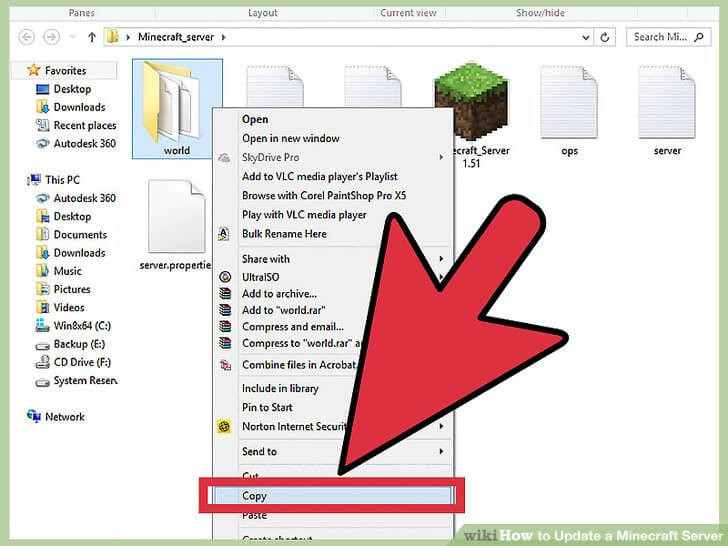Open the recent locations dropdown arrow
The width and height of the screenshot is (728, 546).
pos(72,37)
